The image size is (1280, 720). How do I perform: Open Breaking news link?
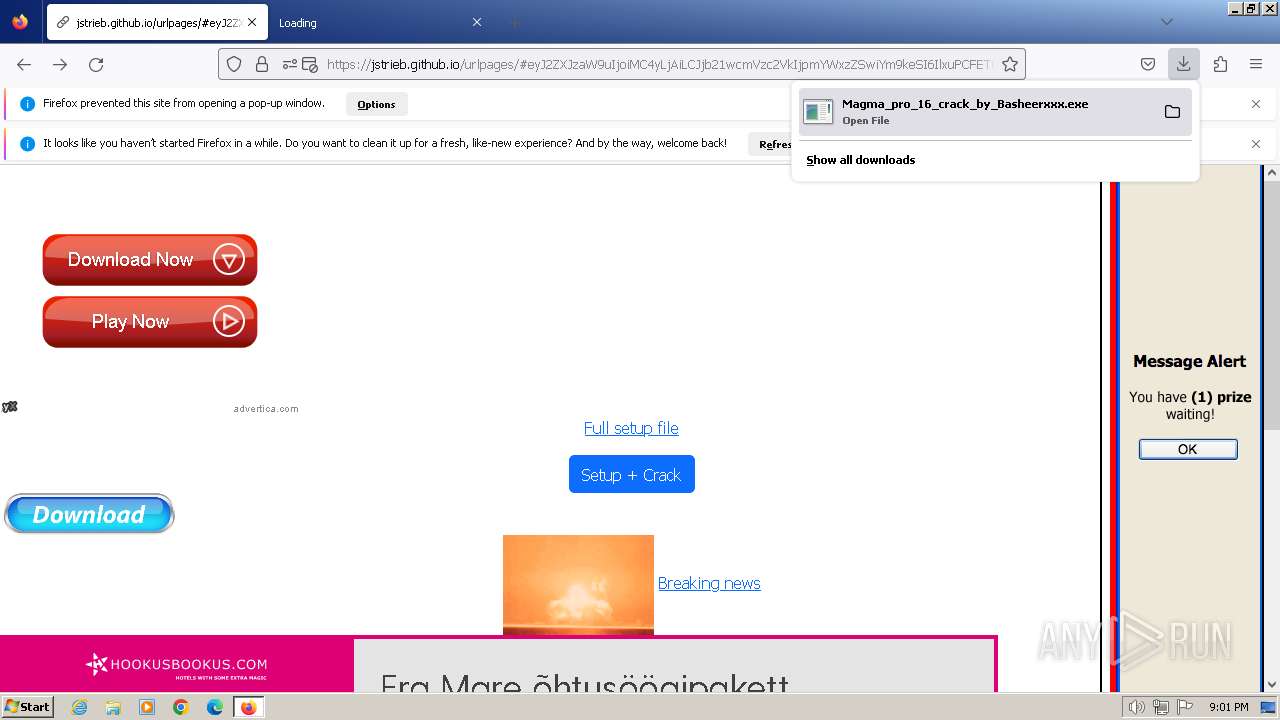(709, 583)
